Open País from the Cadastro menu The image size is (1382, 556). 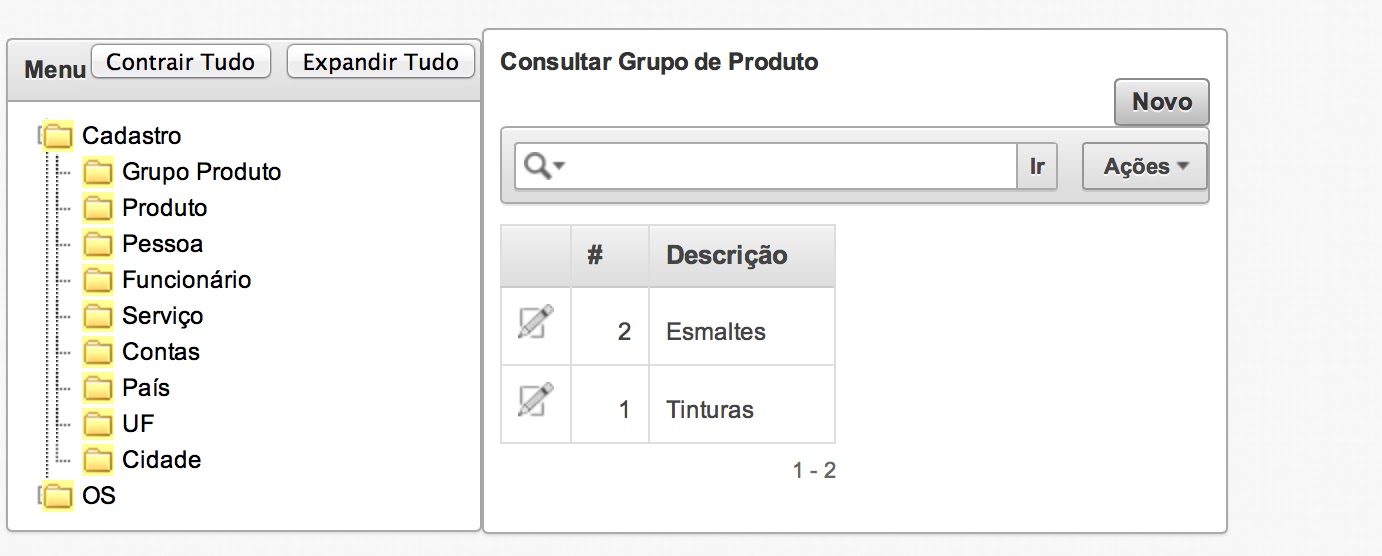point(146,388)
